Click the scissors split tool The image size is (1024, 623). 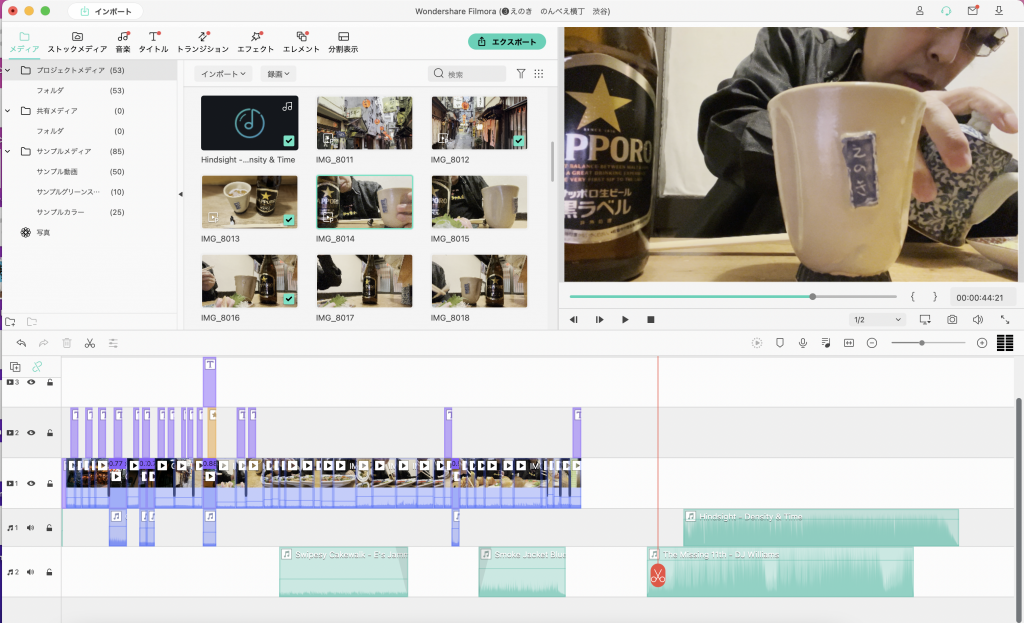[x=89, y=343]
